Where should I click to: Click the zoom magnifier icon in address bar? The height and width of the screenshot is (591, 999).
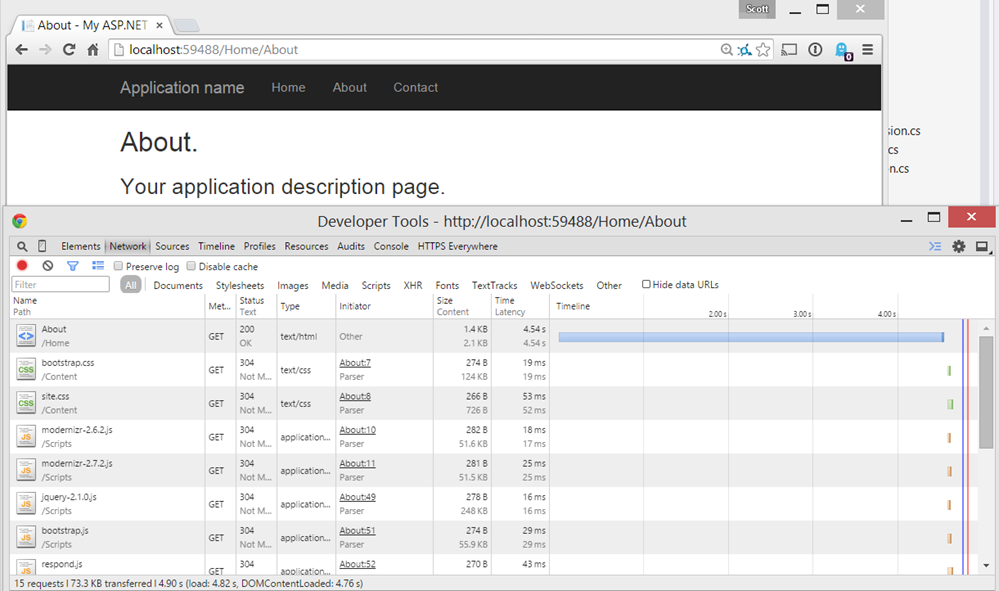click(x=726, y=50)
